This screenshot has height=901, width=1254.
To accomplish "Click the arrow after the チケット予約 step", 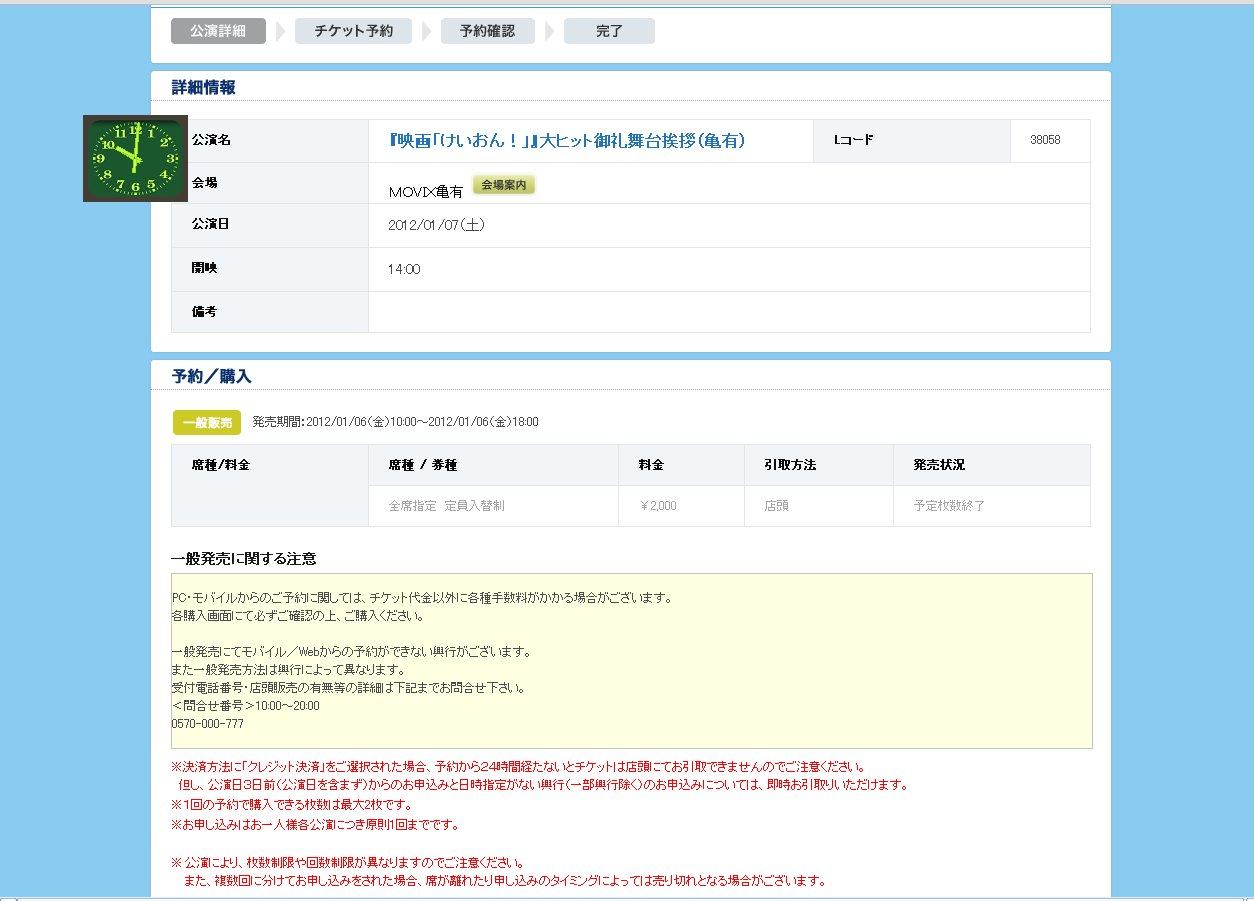I will (426, 32).
